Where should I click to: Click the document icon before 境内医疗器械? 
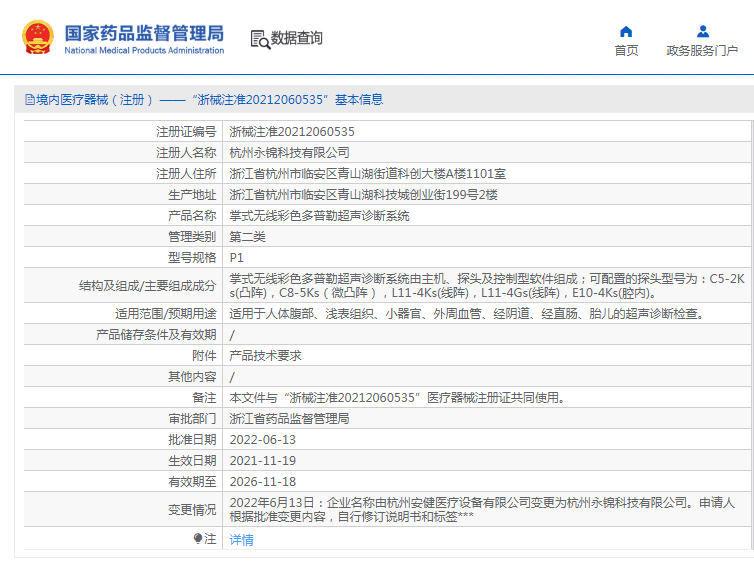(30, 100)
